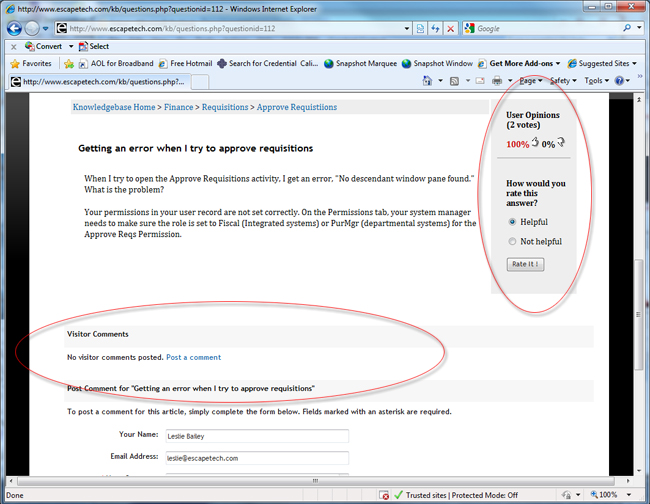
Task: Open AOL for Broadband favorite
Action: [116, 63]
